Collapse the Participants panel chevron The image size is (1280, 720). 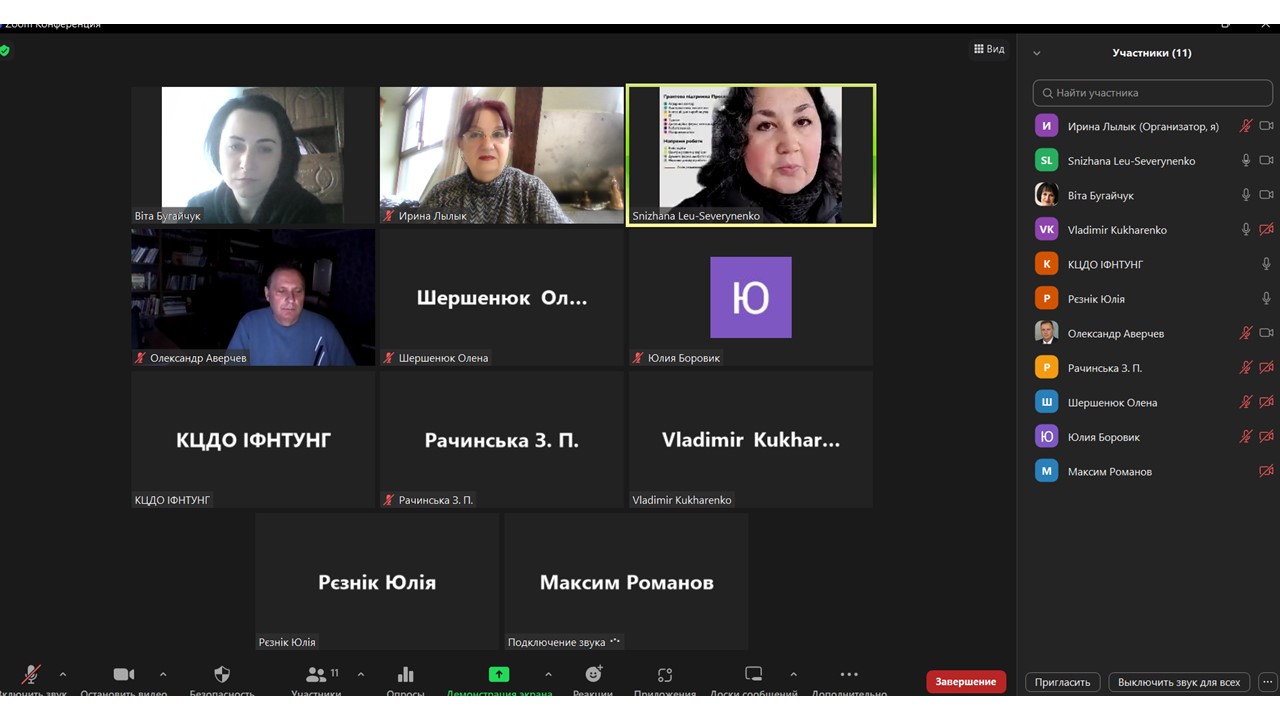click(1037, 53)
